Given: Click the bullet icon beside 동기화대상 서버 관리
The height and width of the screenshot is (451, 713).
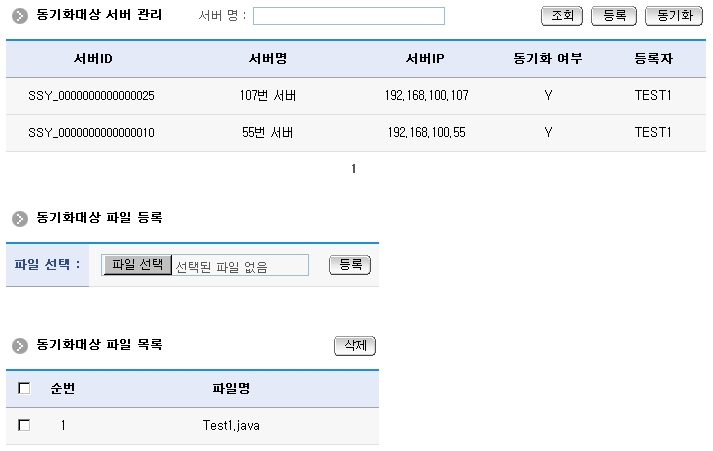Looking at the screenshot, I should click(19, 16).
